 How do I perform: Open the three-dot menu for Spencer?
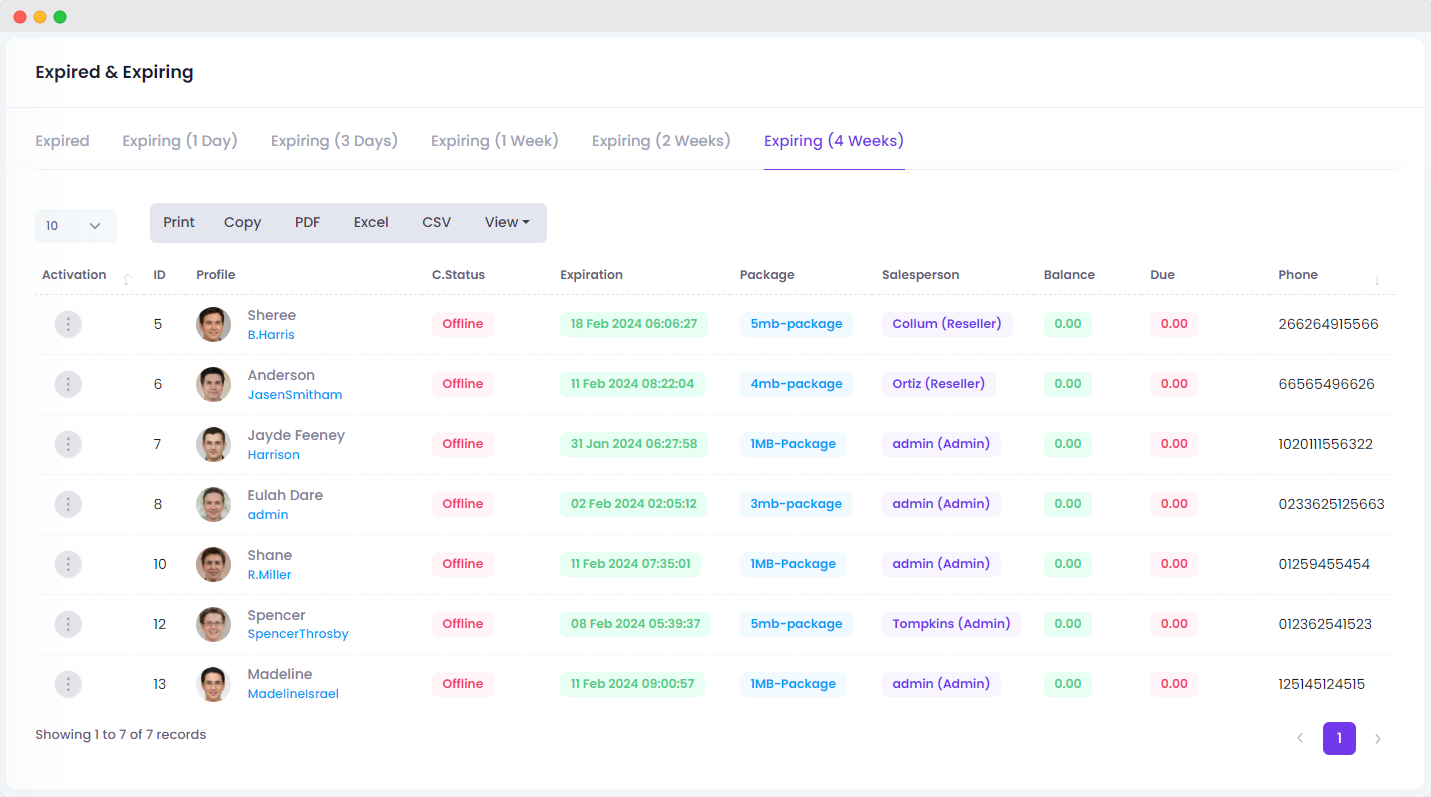68,624
